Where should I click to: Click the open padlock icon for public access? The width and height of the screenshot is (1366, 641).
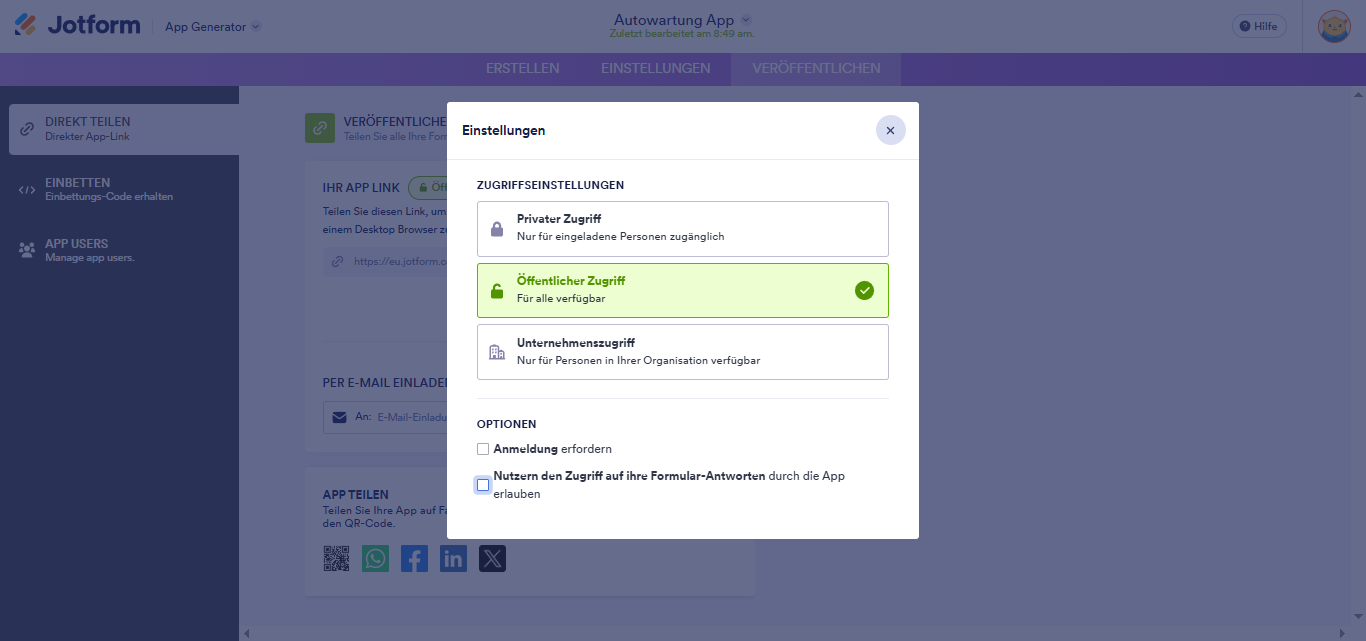tap(497, 291)
